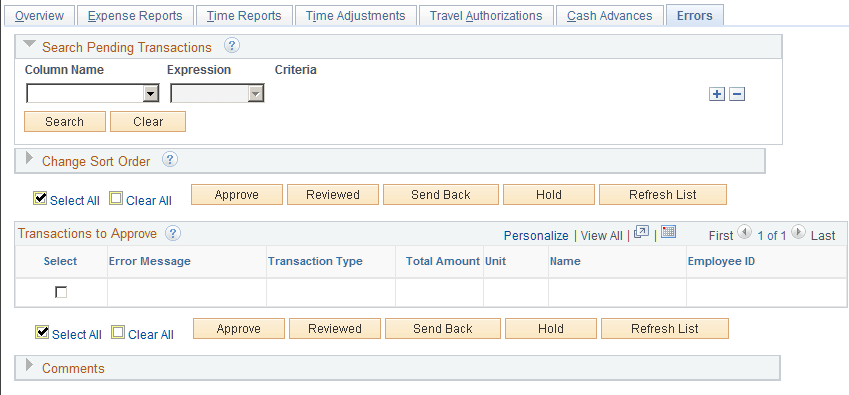Click the upper Select All link text

[75, 201]
